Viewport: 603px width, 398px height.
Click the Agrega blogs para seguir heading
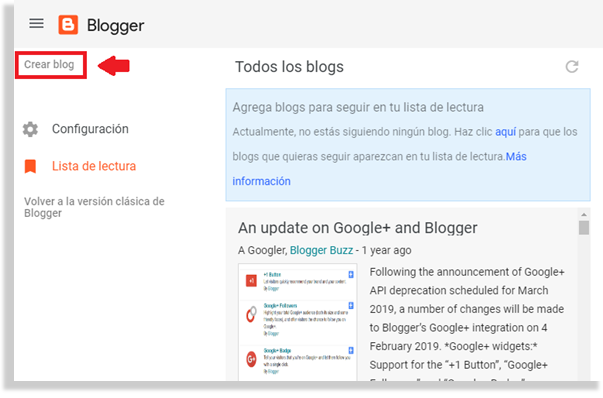tap(358, 107)
